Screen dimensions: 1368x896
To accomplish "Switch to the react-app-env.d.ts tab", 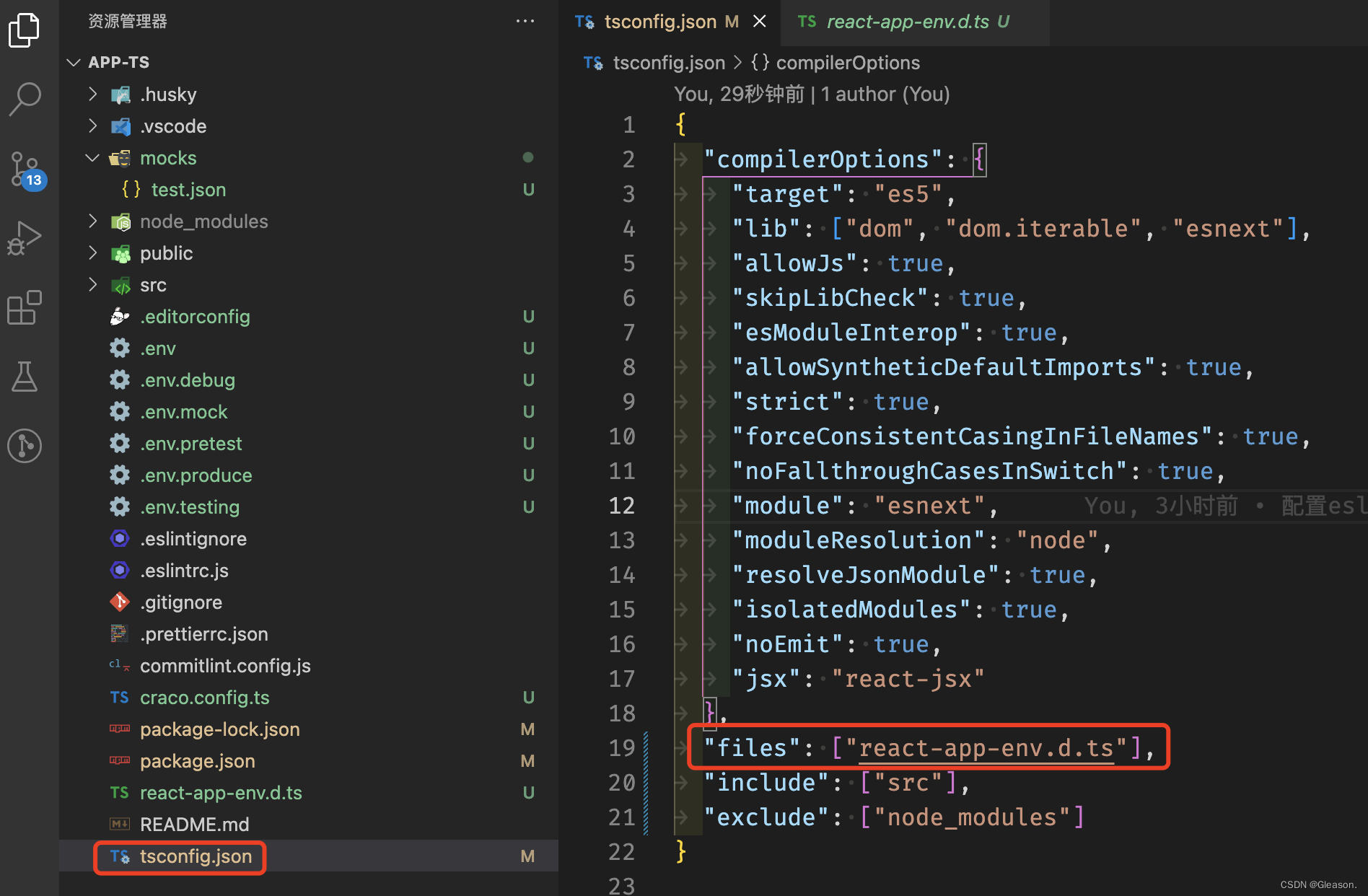I will tap(915, 22).
